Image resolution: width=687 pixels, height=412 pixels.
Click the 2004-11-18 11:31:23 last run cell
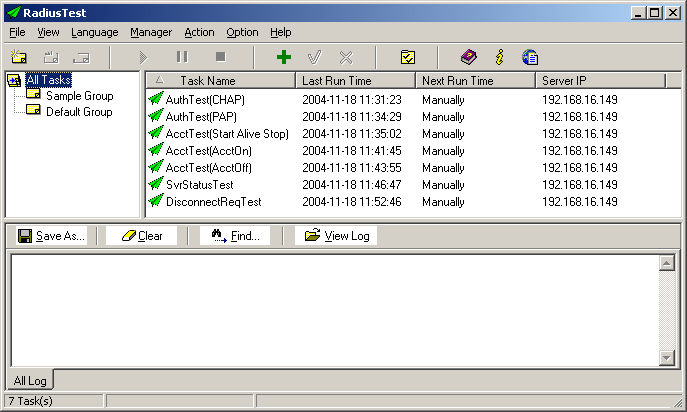[x=352, y=100]
